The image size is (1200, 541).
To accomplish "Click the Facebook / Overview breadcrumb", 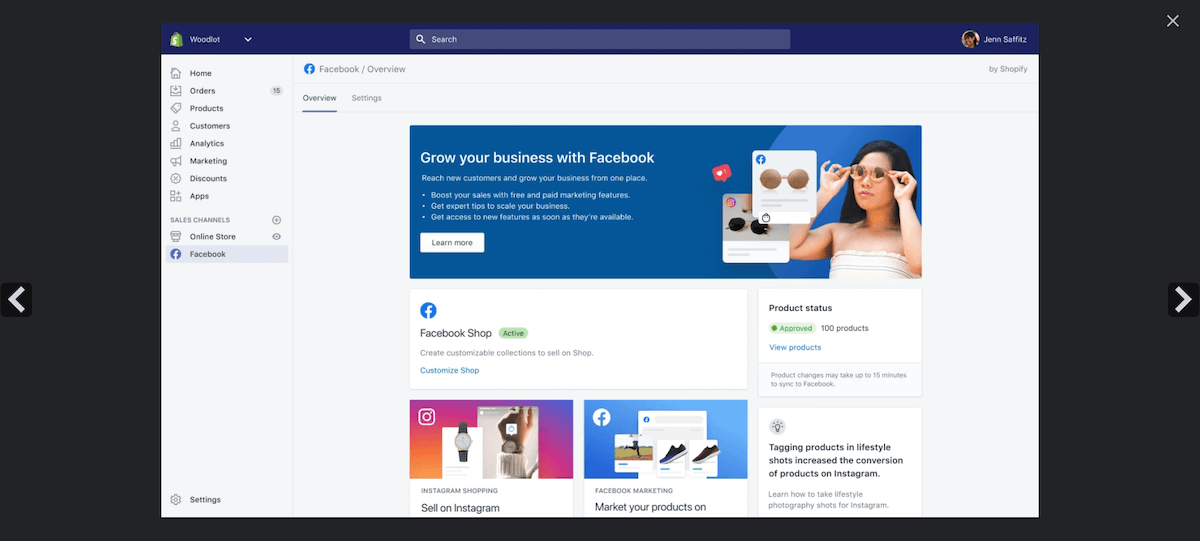I will pyautogui.click(x=362, y=69).
